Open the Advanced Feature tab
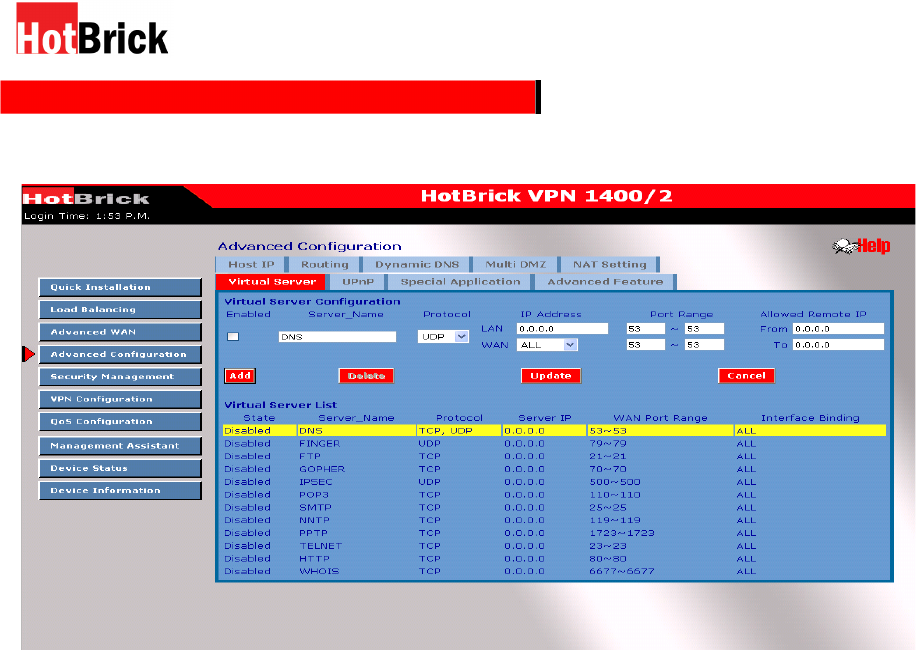Screen dimensions: 916x650 (605, 281)
